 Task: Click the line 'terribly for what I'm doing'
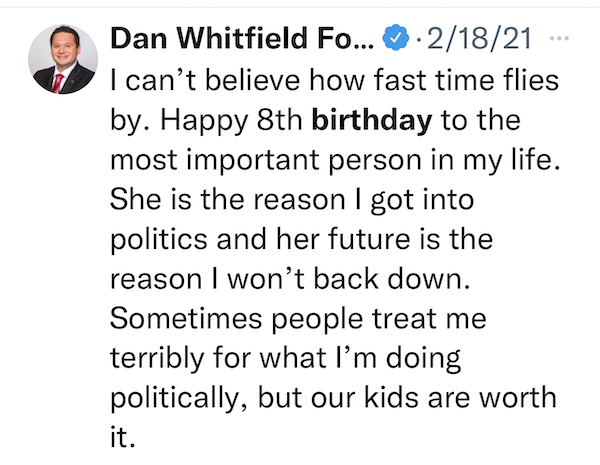pyautogui.click(x=285, y=358)
